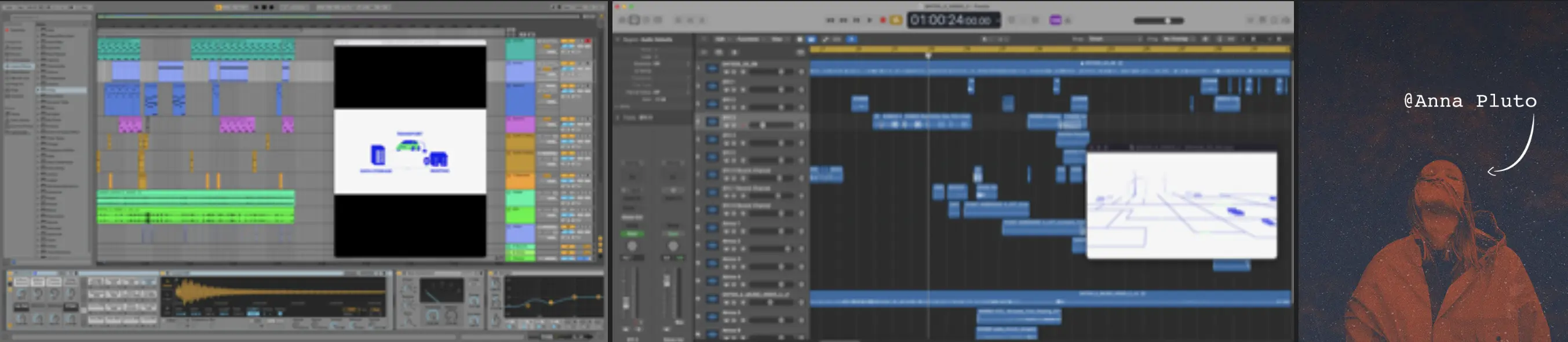The height and width of the screenshot is (342, 1568).
Task: Click the Logic playhead marker on ruler
Action: click(928, 56)
